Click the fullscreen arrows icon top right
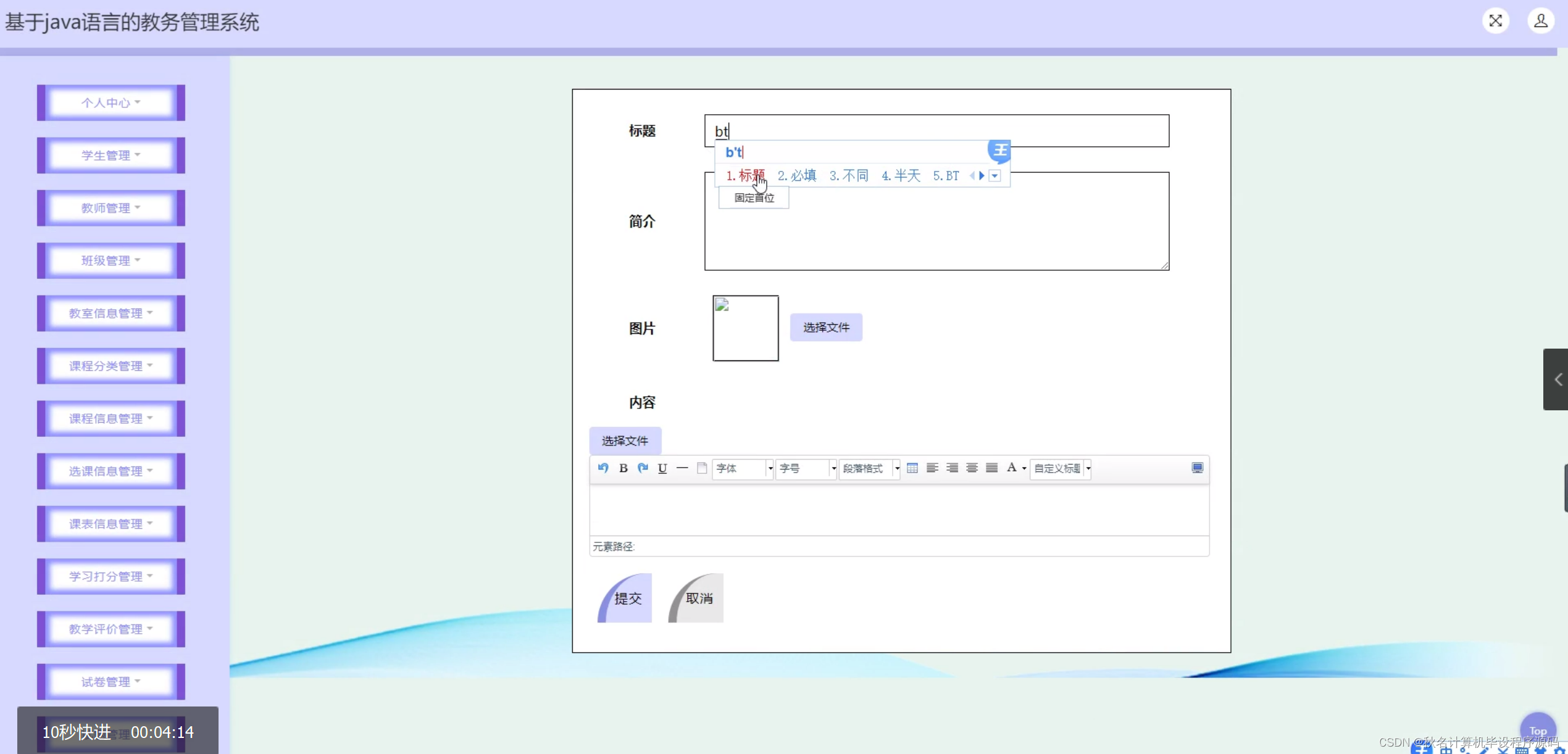 pos(1495,20)
